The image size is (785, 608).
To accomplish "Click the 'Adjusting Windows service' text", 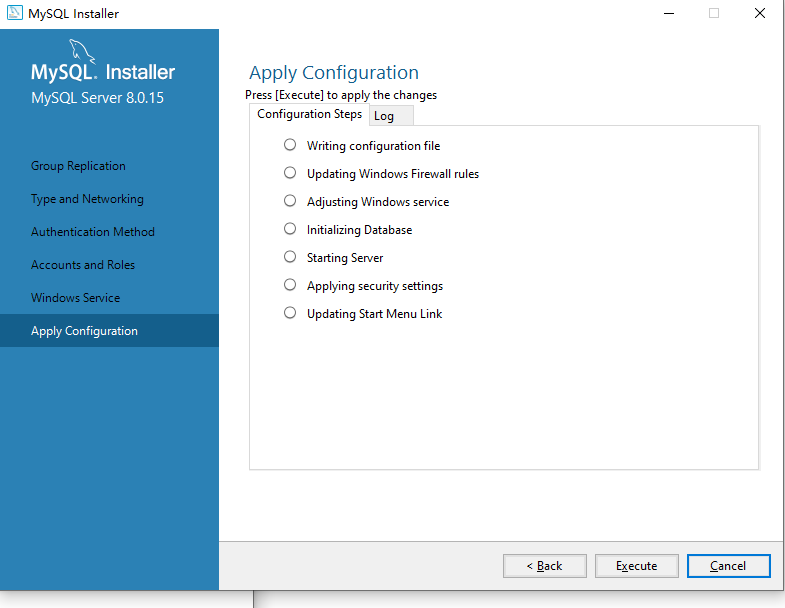I will [378, 202].
